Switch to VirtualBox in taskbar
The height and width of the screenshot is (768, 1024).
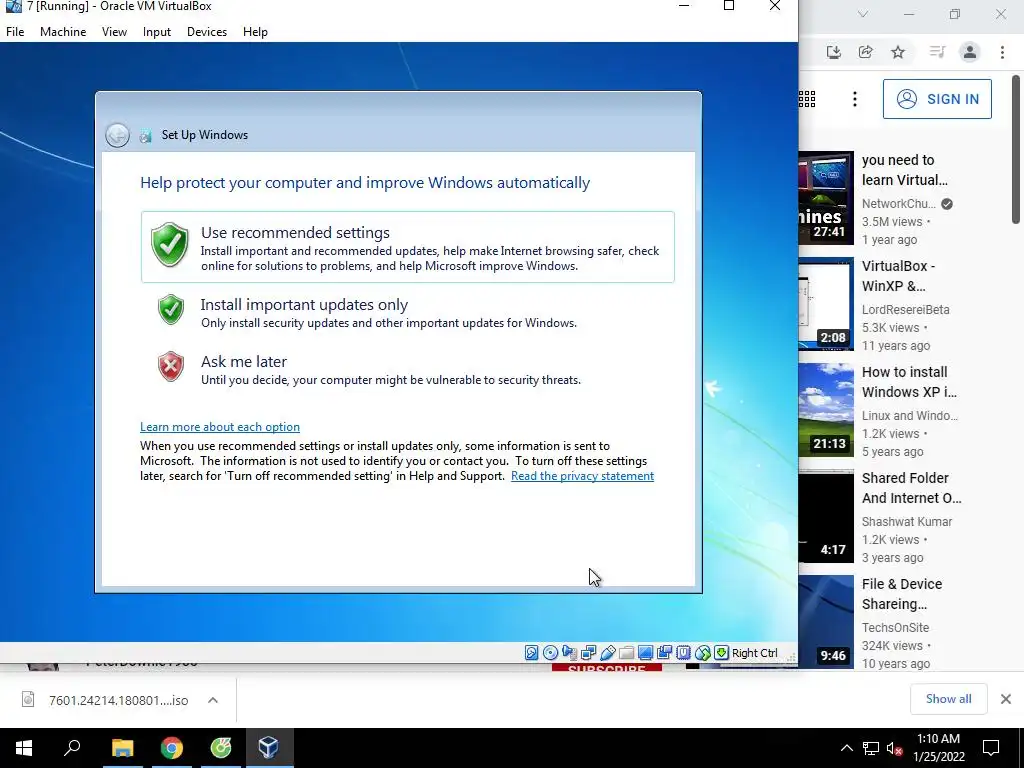point(269,748)
